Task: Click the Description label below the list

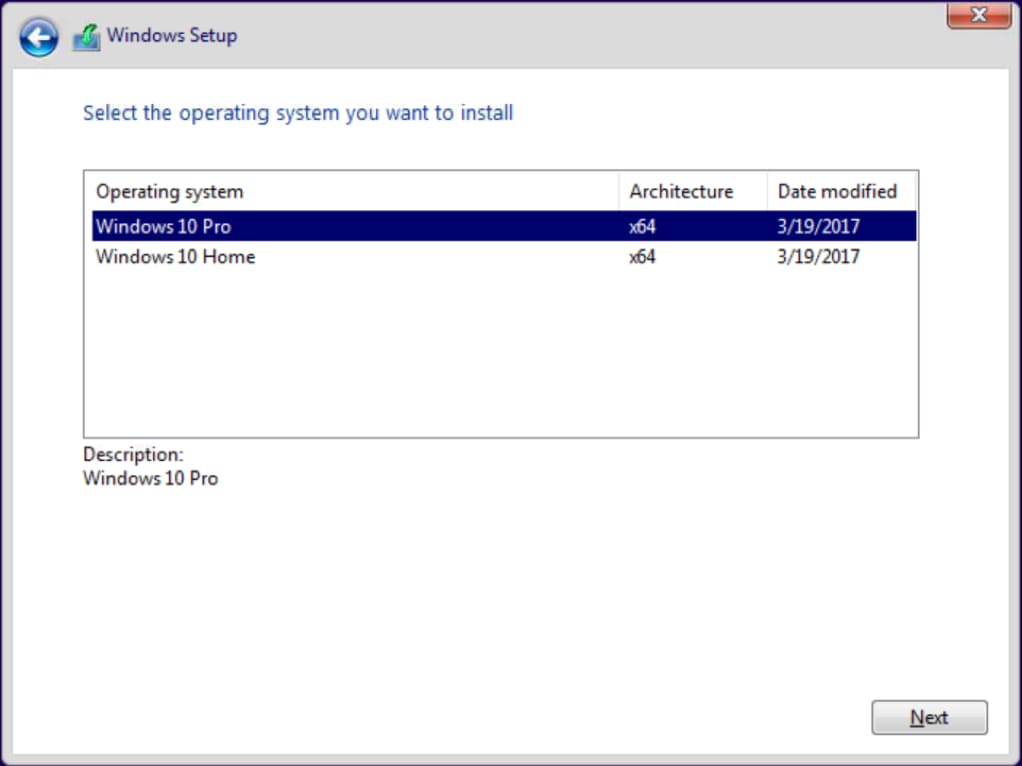Action: coord(133,455)
